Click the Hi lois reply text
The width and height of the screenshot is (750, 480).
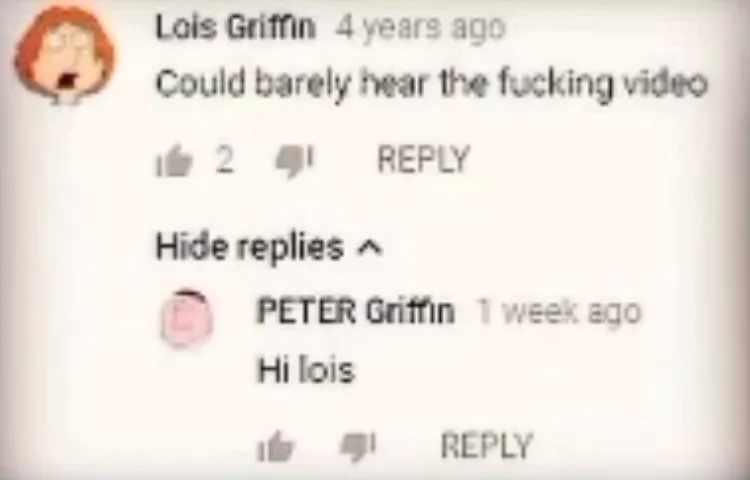pos(306,370)
